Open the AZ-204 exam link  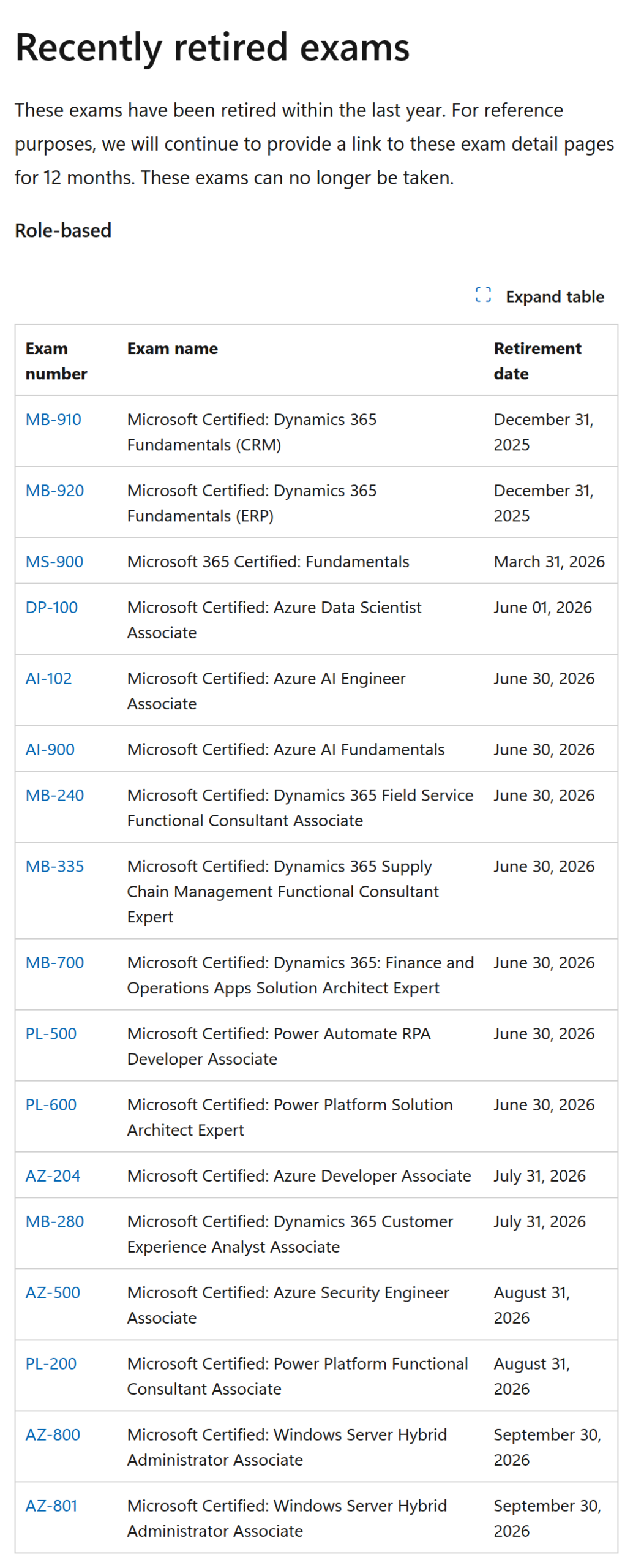pyautogui.click(x=53, y=1175)
